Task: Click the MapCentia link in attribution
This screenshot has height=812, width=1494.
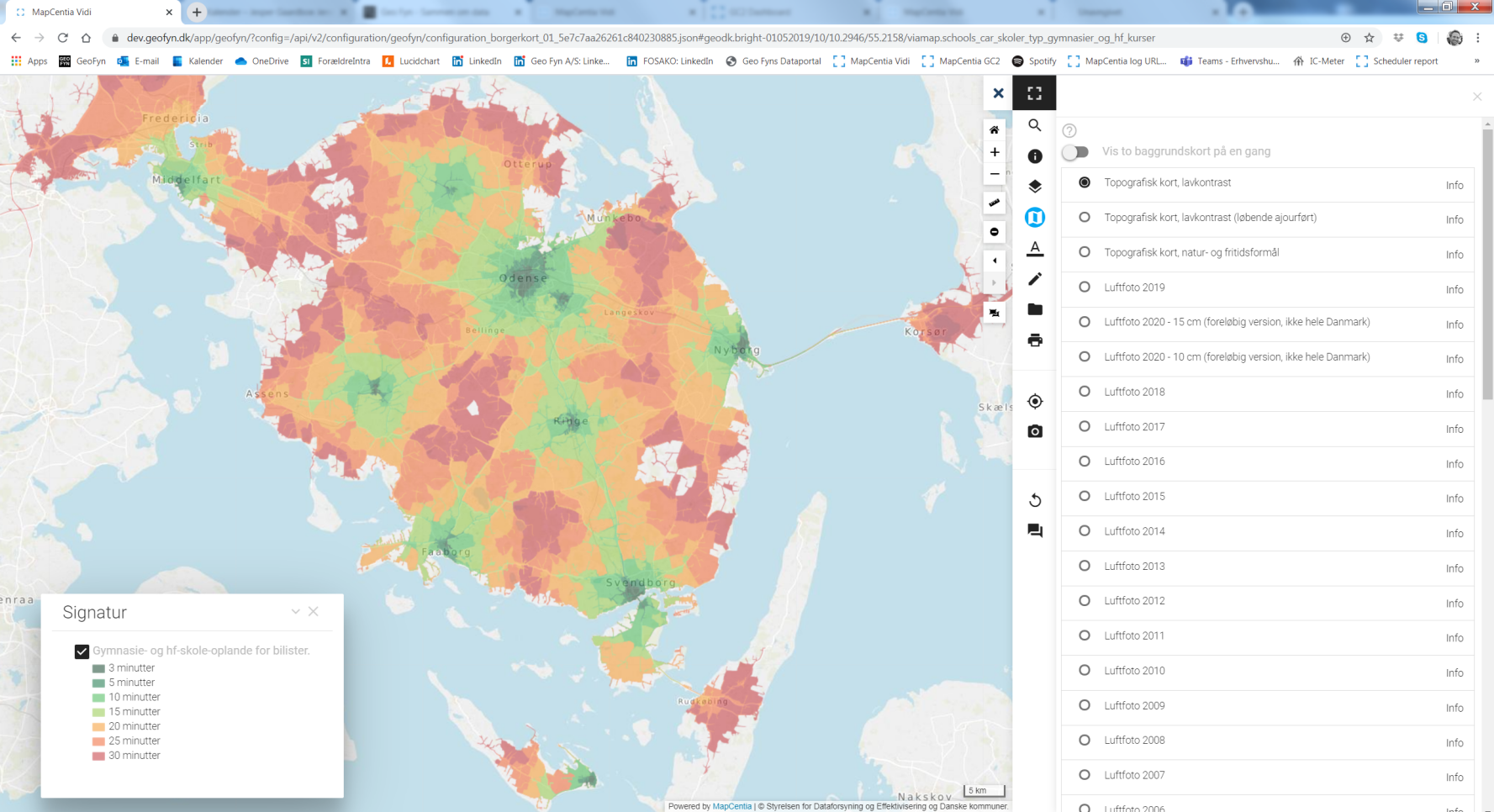Action: coord(731,806)
